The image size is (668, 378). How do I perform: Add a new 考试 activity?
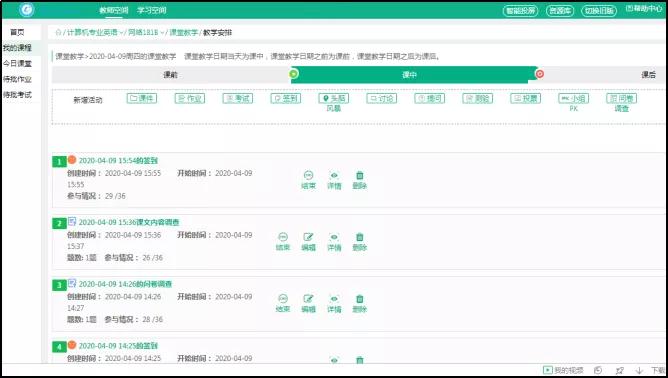[238, 98]
